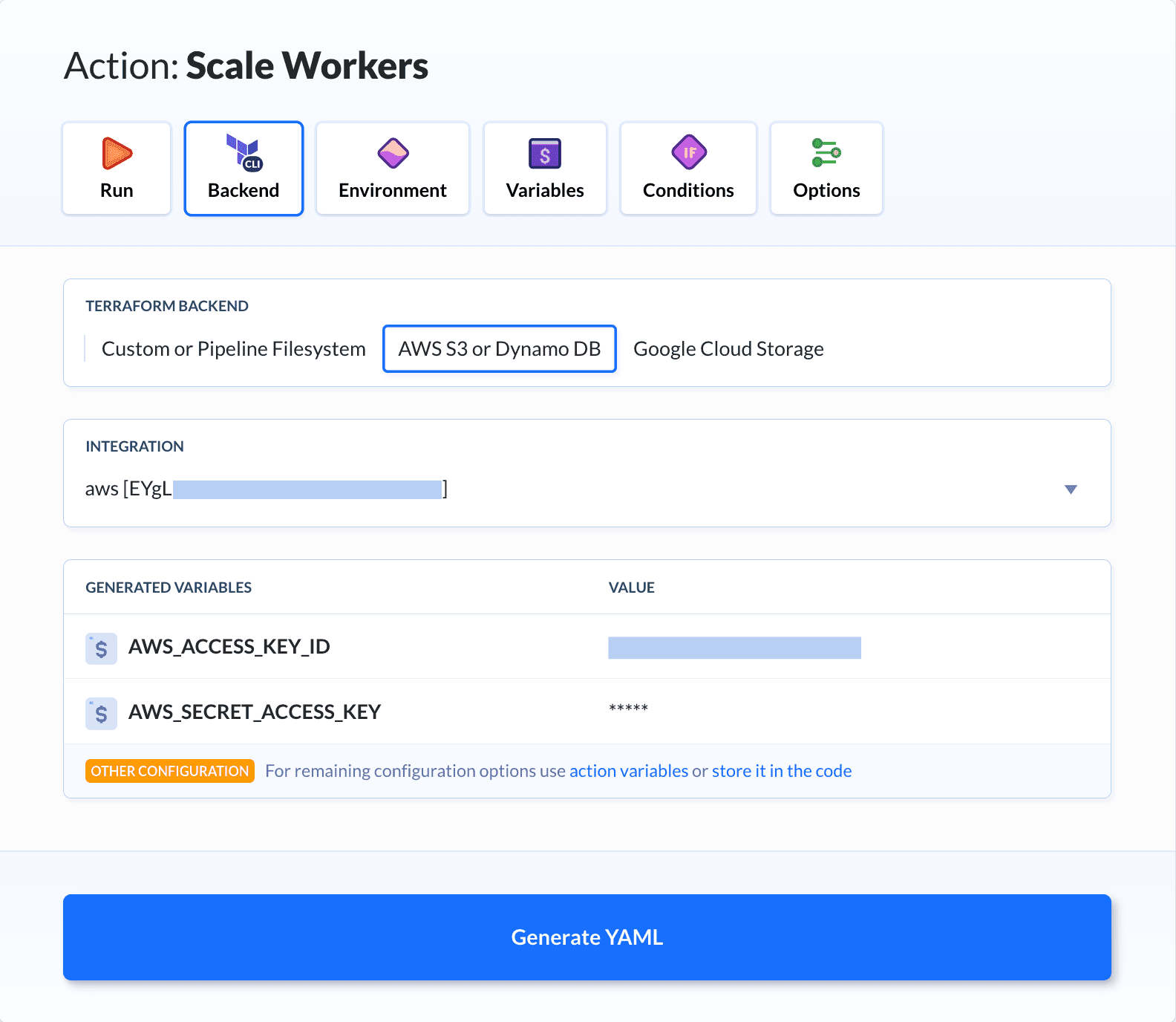1176x1022 pixels.
Task: Open the Environment tab label
Action: (x=393, y=191)
